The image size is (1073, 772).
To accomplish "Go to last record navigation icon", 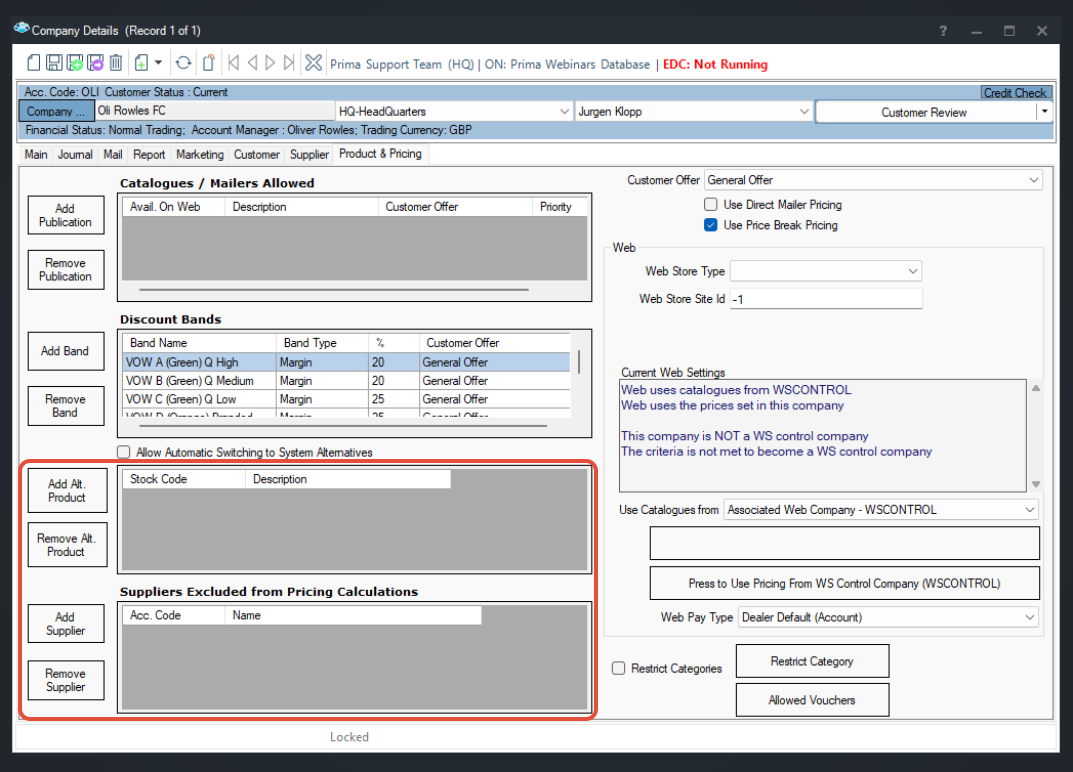I will (289, 63).
